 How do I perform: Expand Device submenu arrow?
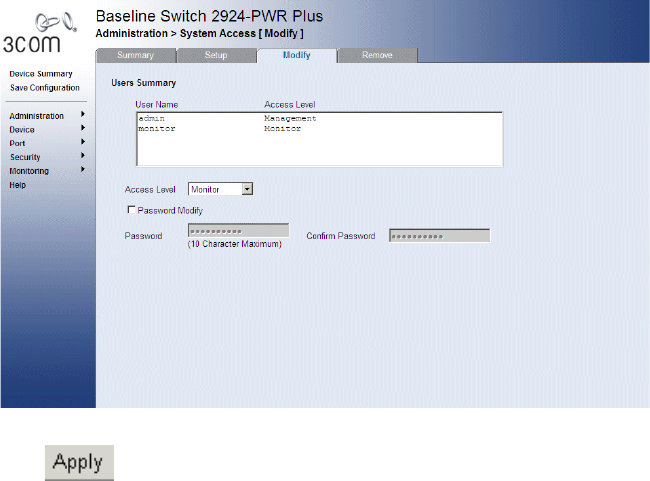[83, 128]
